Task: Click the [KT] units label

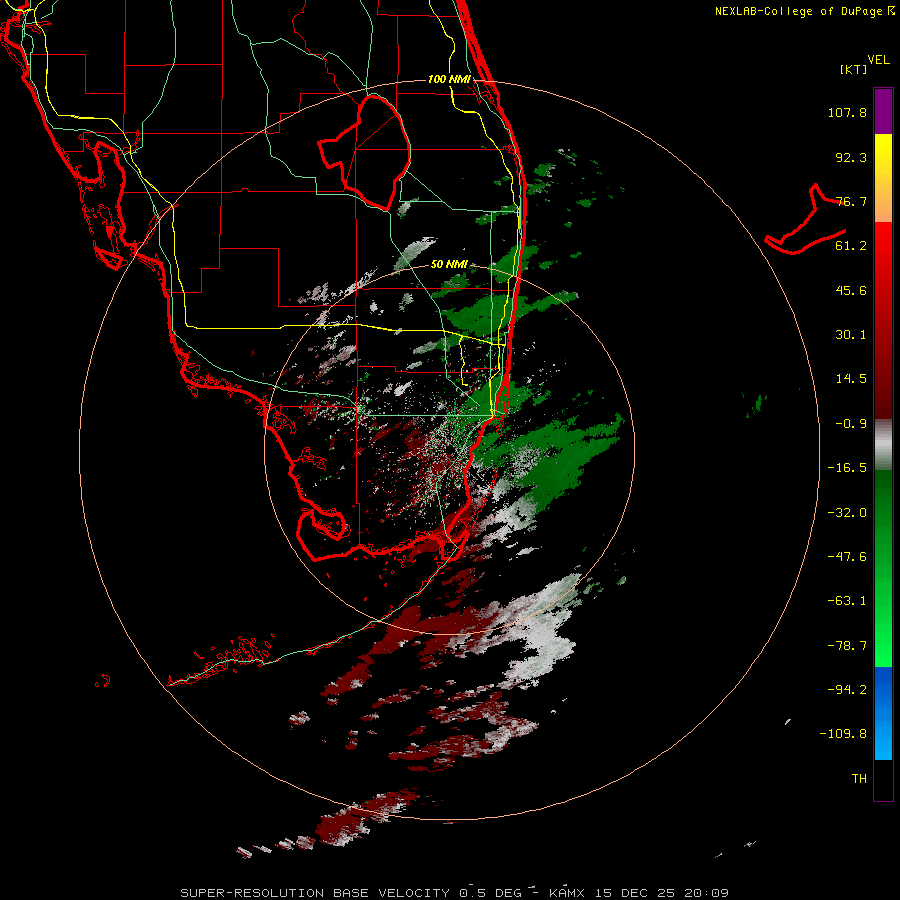Action: (x=854, y=69)
